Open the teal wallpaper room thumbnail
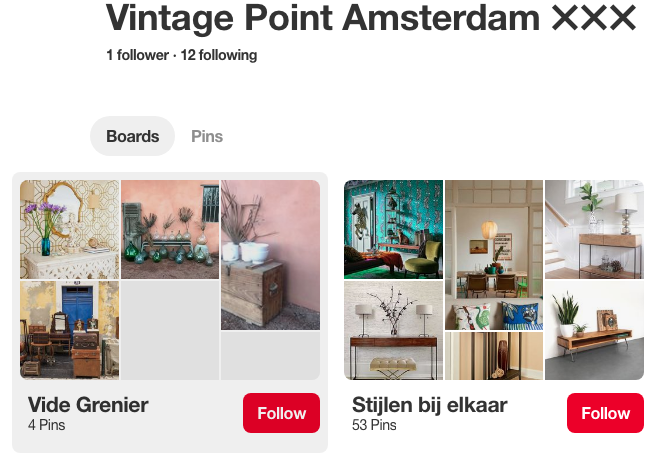The height and width of the screenshot is (457, 659). pyautogui.click(x=393, y=229)
